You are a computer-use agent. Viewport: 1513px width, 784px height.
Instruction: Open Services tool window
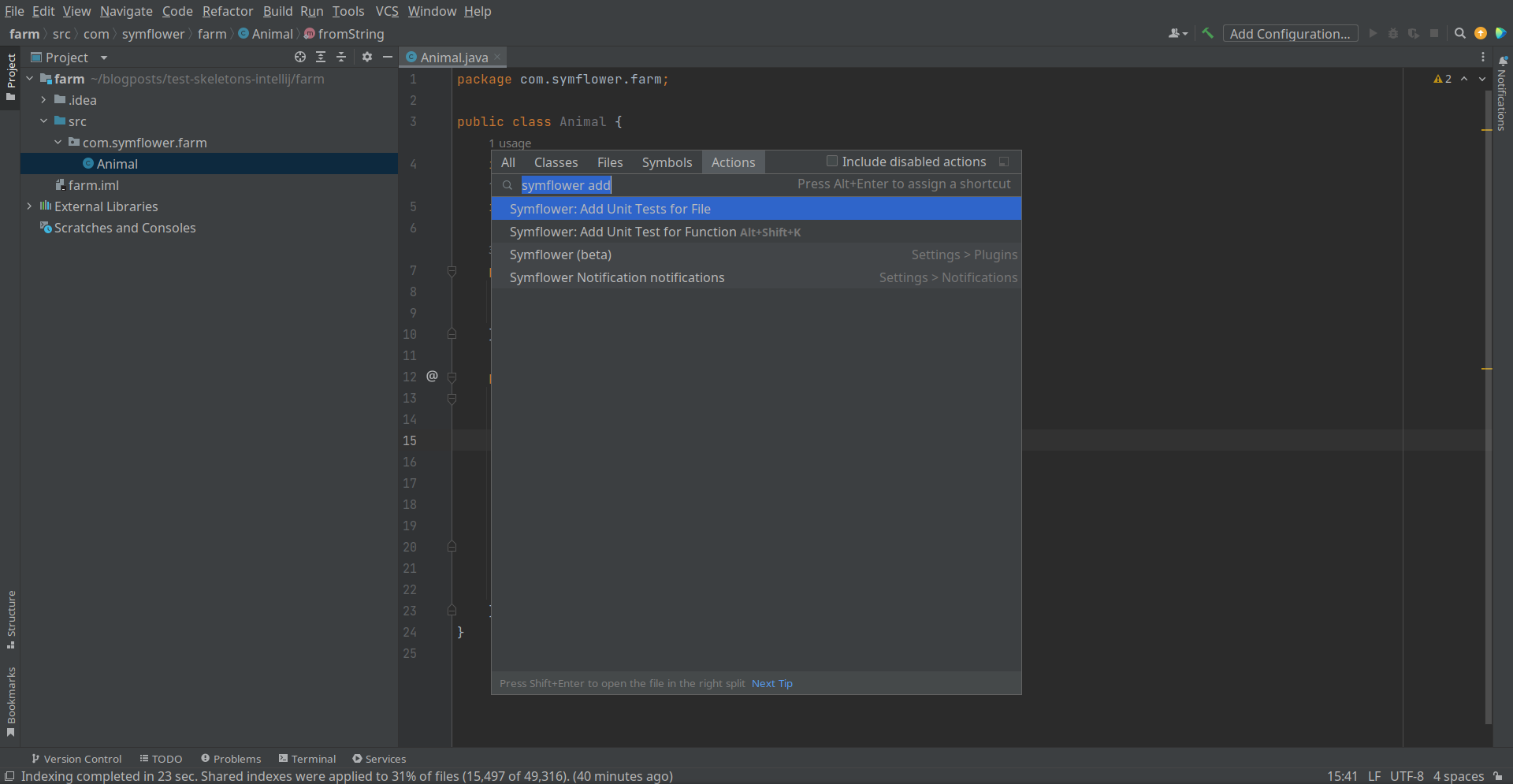click(x=379, y=759)
